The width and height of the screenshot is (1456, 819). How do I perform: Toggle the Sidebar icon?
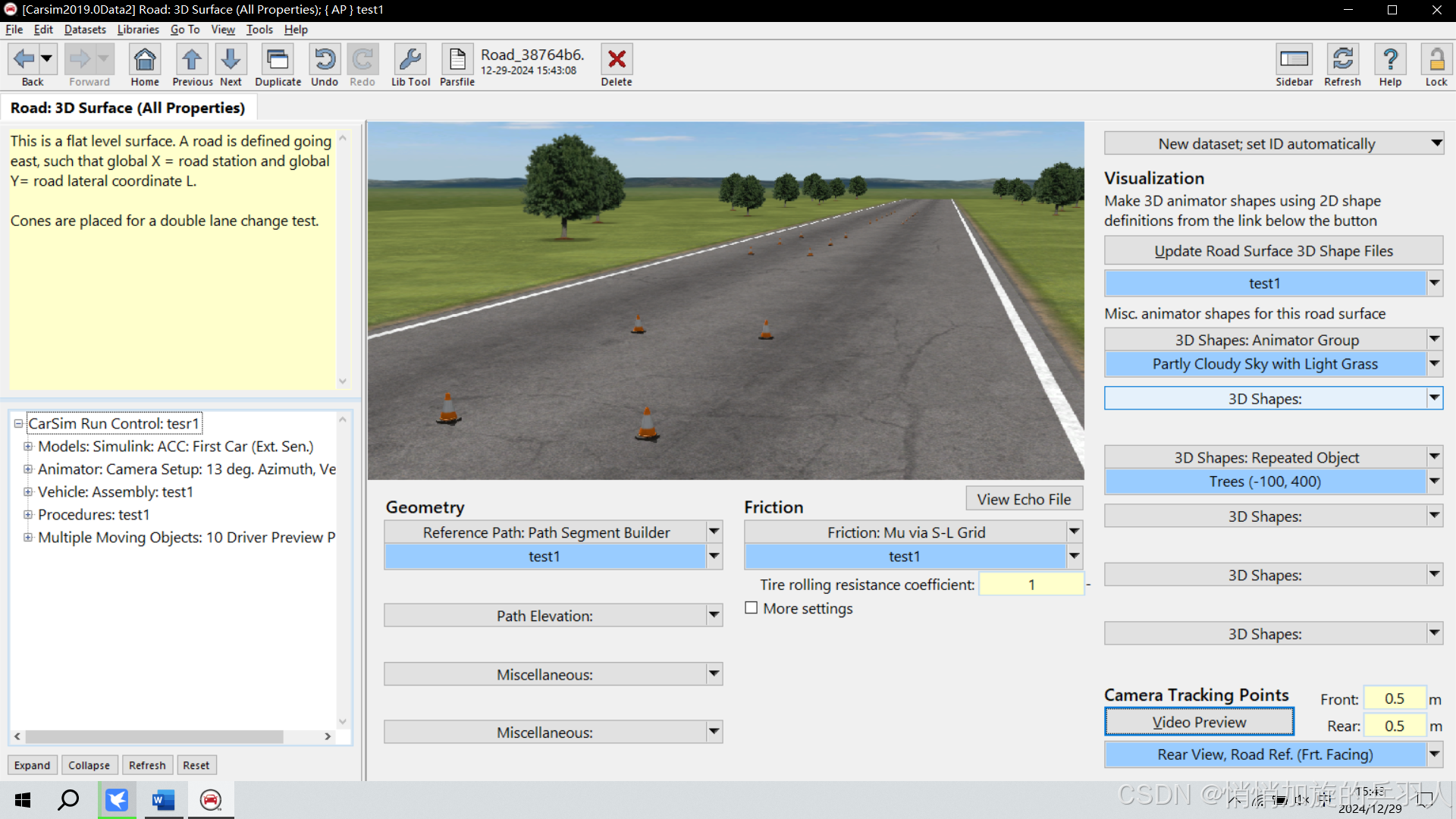[x=1294, y=60]
